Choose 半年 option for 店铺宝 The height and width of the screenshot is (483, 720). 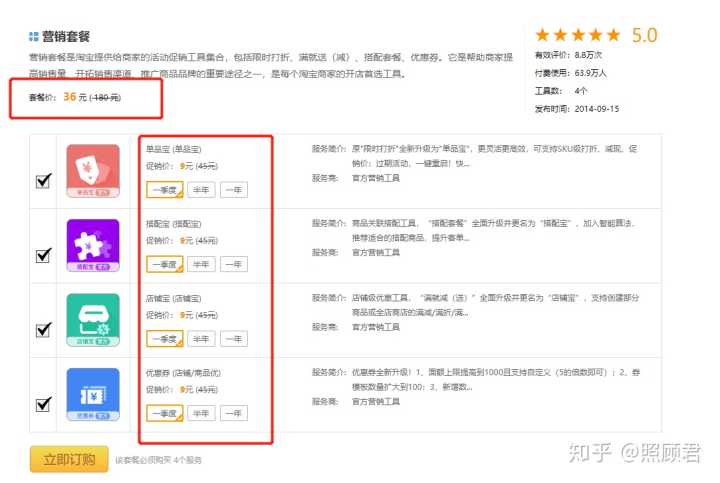tap(201, 339)
